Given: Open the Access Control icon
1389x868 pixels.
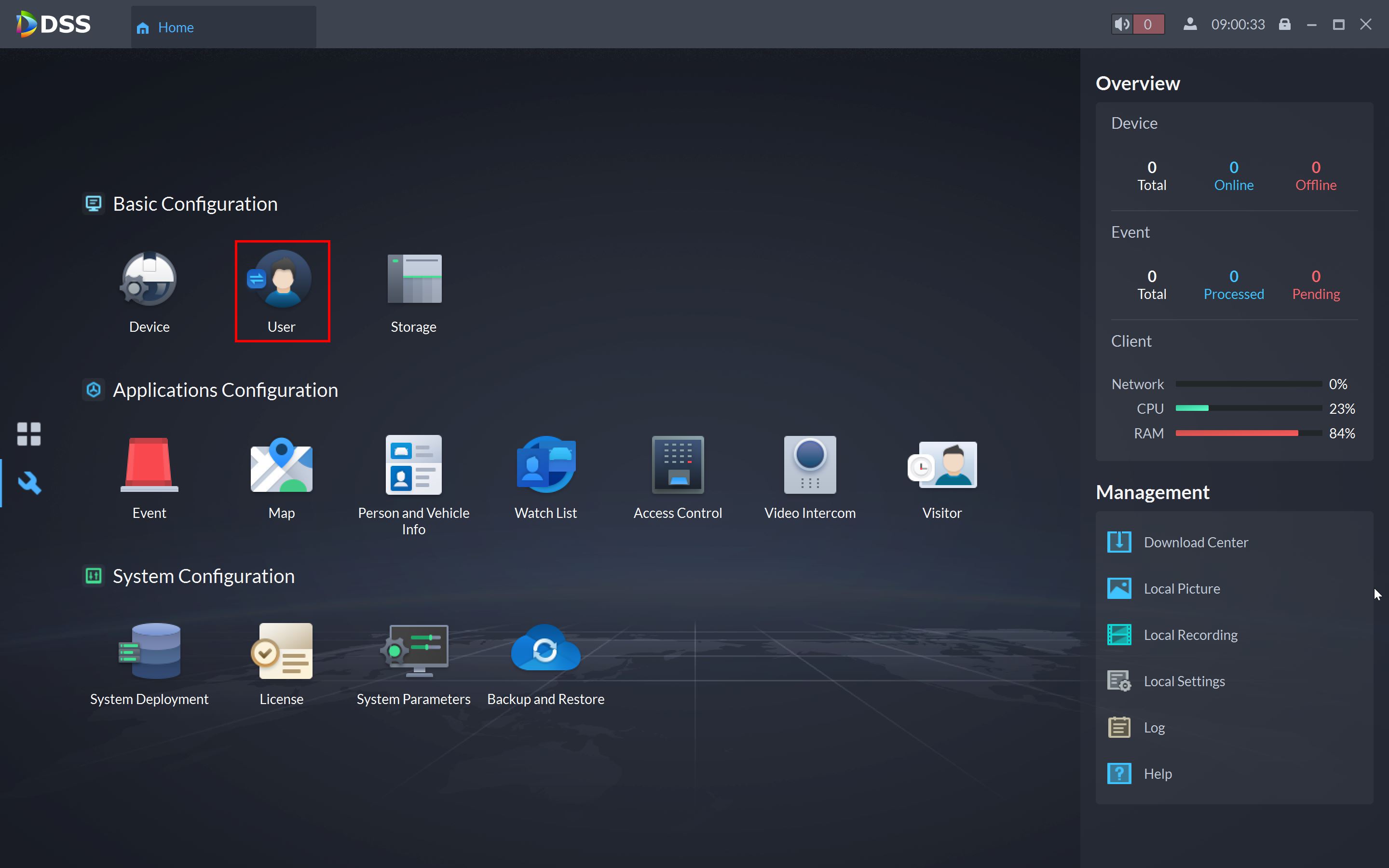Looking at the screenshot, I should pos(677,465).
